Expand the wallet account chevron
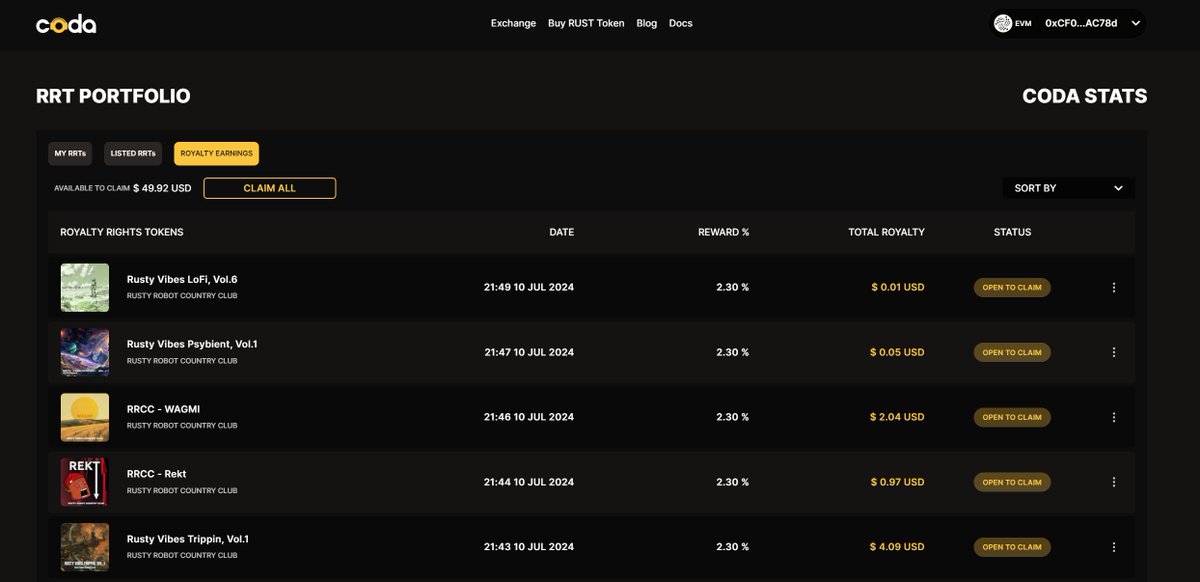Screen dimensions: 1200x582 coord(1135,23)
